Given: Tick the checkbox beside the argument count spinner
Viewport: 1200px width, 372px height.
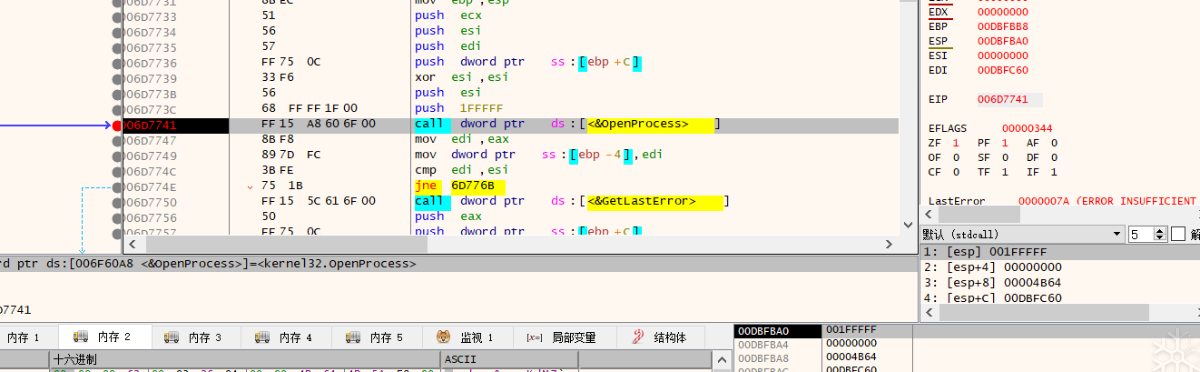Looking at the screenshot, I should [1177, 234].
